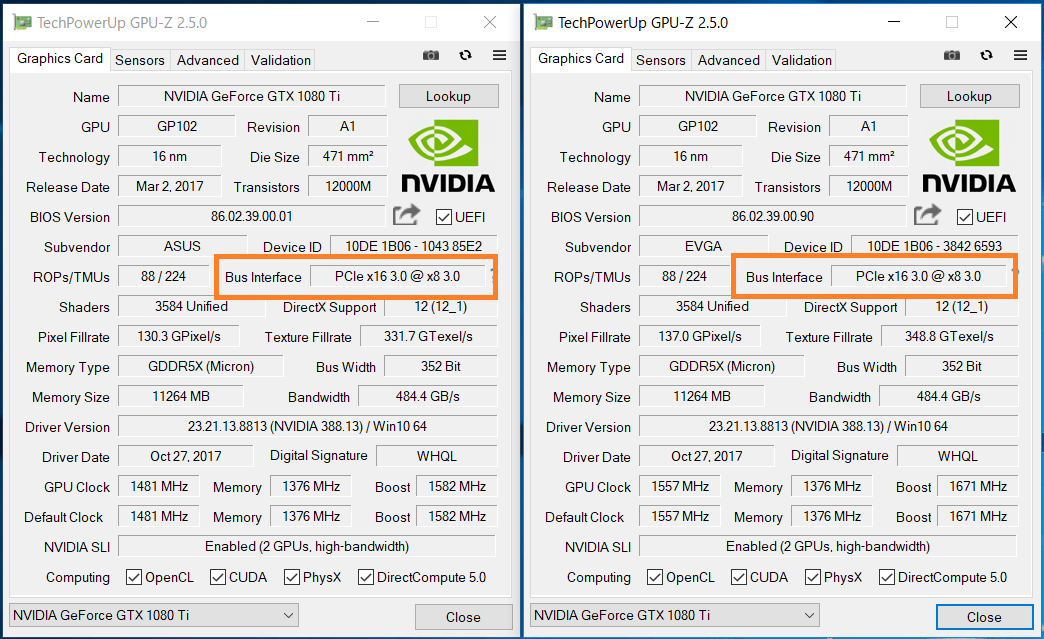Toggle OpenCL checkbox in left window
1044x639 pixels.
134,577
